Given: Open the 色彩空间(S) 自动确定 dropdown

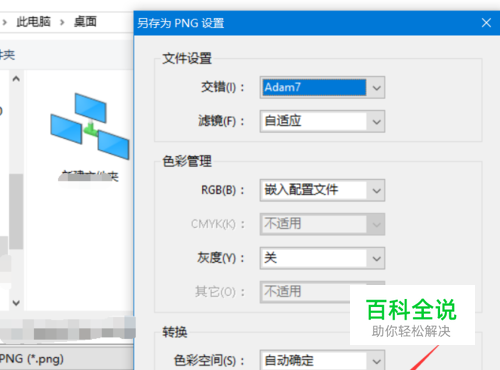Looking at the screenshot, I should tap(322, 360).
